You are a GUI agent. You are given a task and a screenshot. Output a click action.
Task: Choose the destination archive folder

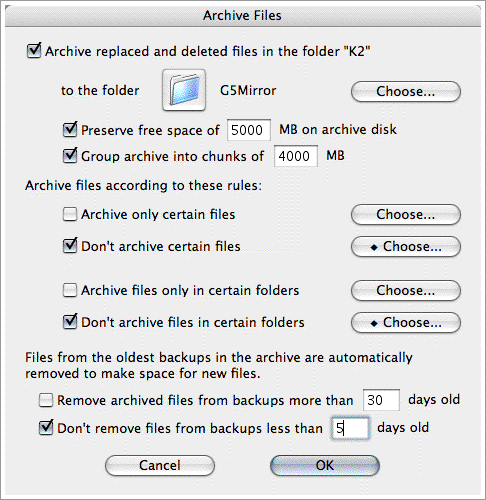[406, 91]
